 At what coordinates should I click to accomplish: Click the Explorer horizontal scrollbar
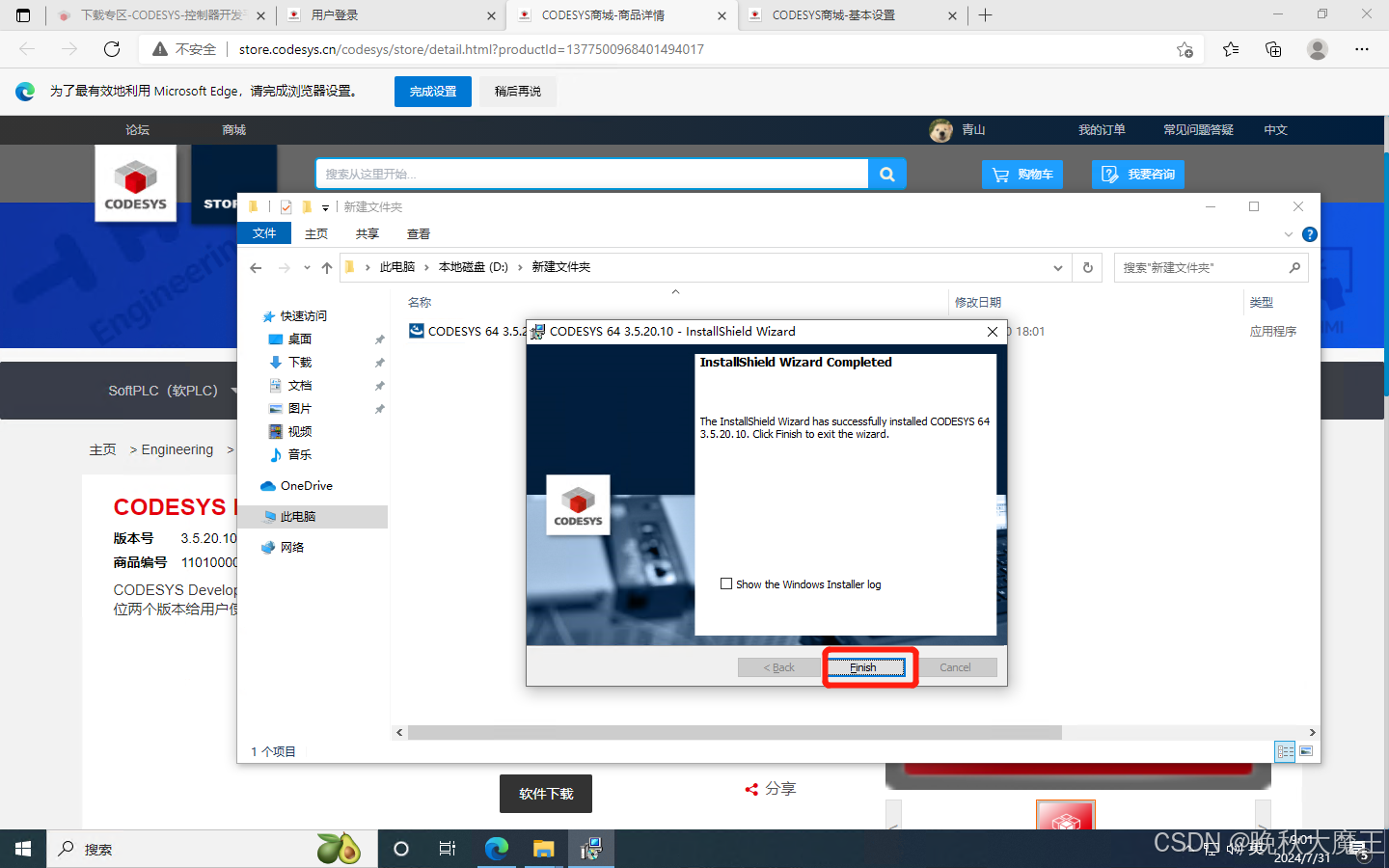coord(734,733)
